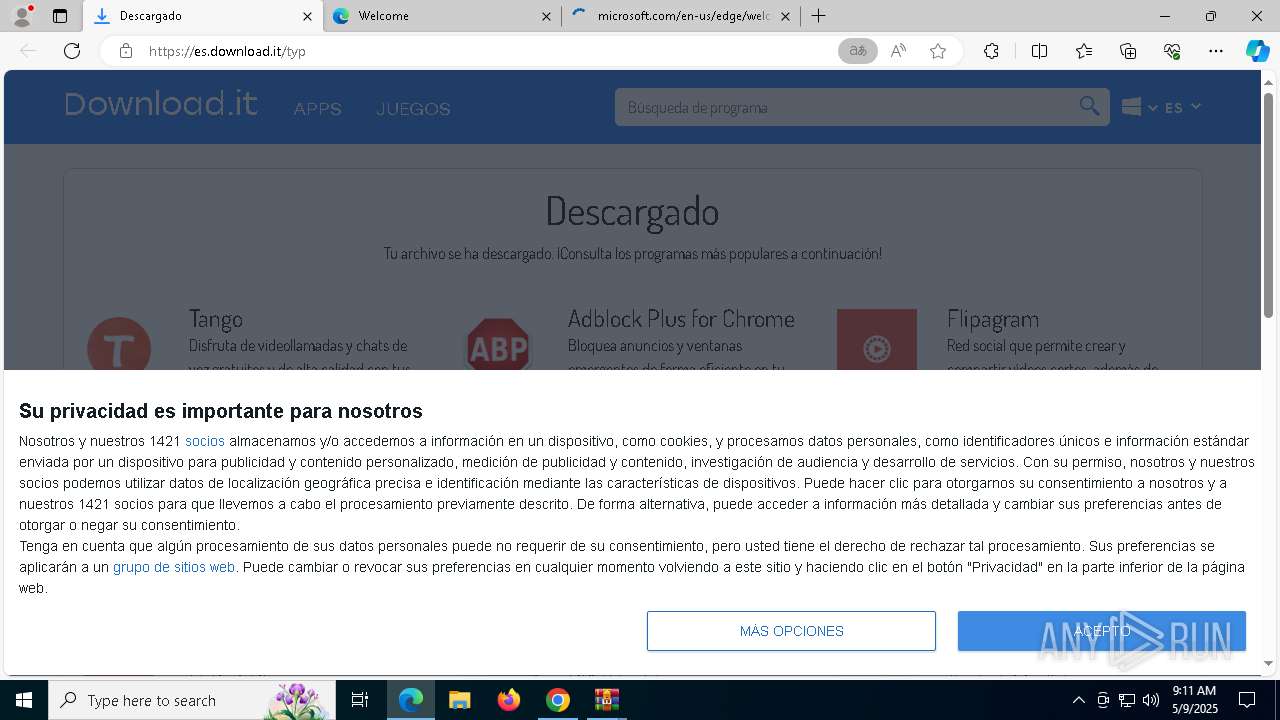This screenshot has height=720, width=1280.
Task: Open the grupo de sitios web link
Action: point(174,567)
